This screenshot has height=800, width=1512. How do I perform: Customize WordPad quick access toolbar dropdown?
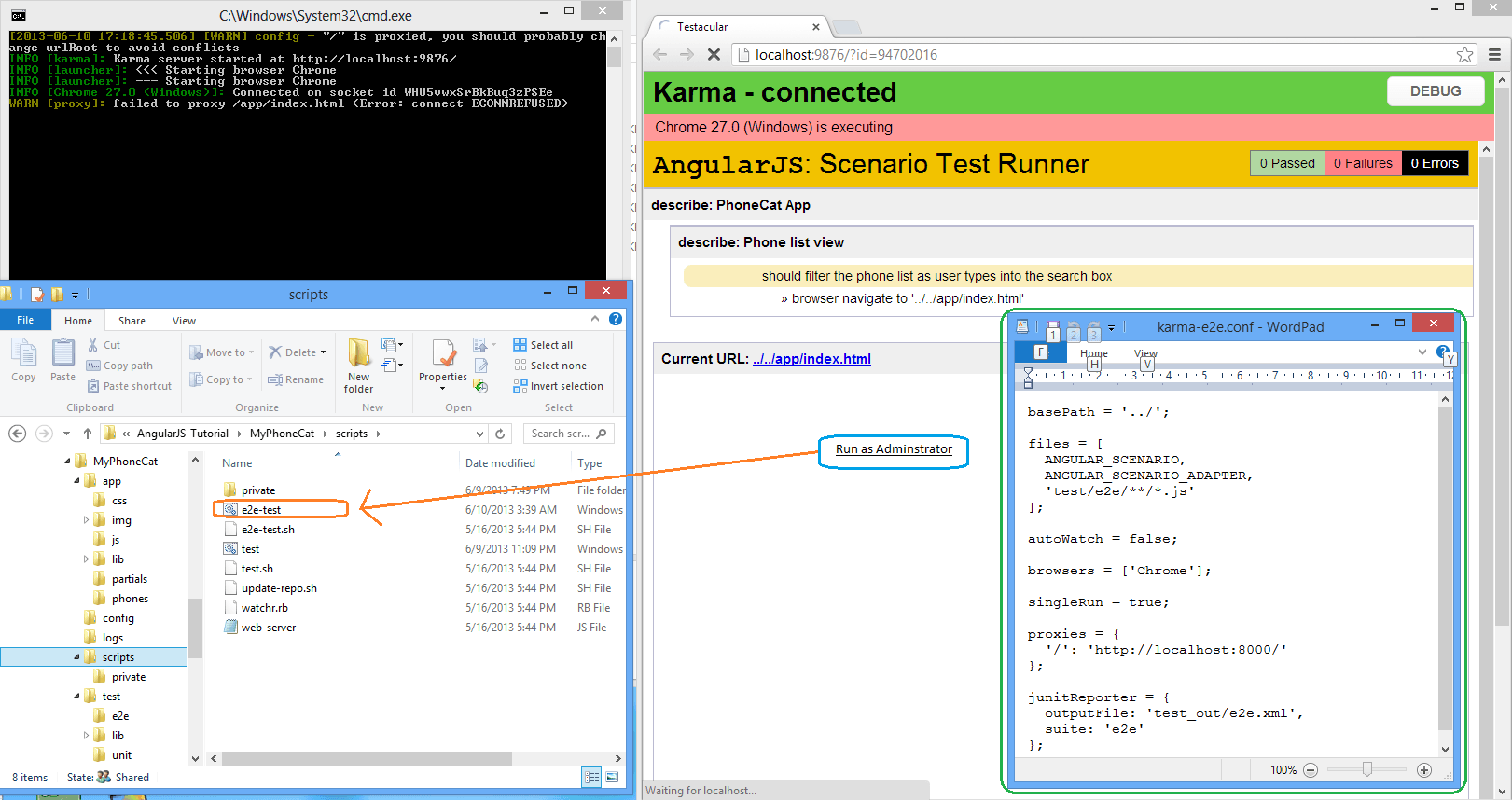[x=1112, y=328]
